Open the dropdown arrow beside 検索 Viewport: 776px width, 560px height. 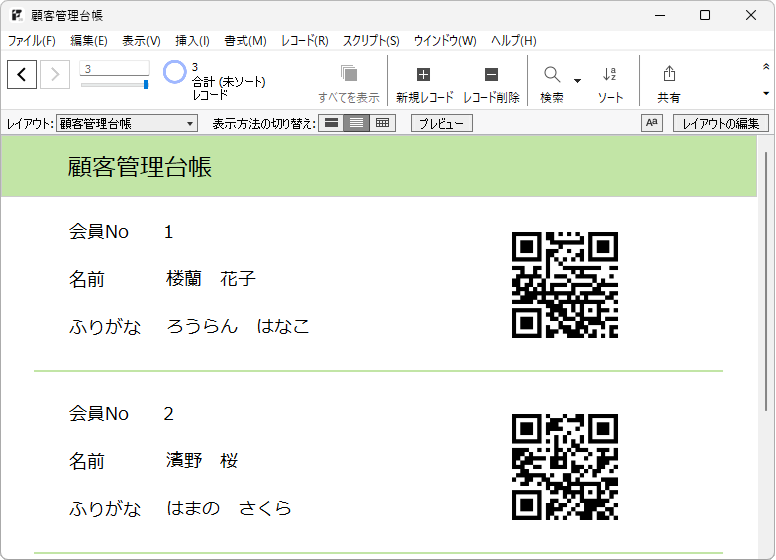click(x=577, y=81)
